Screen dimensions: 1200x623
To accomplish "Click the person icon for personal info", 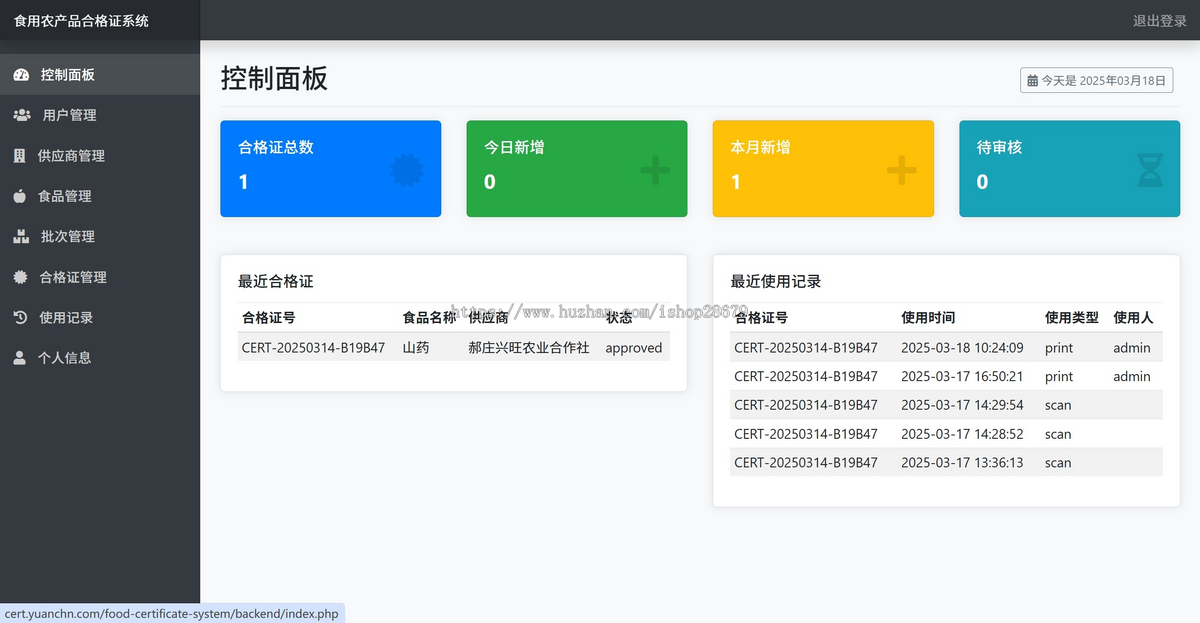I will 19,357.
